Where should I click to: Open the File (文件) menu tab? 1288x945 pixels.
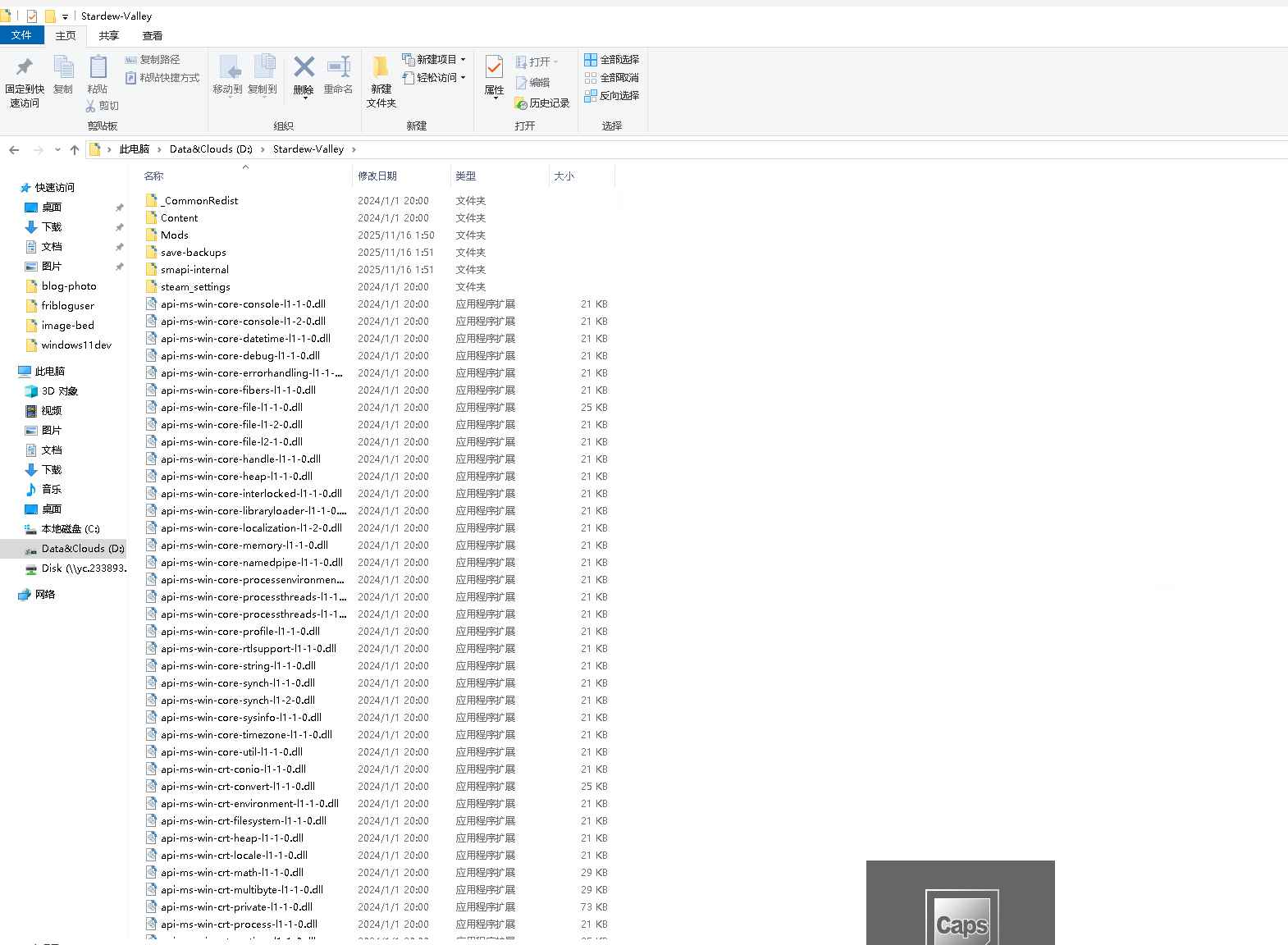coord(21,35)
